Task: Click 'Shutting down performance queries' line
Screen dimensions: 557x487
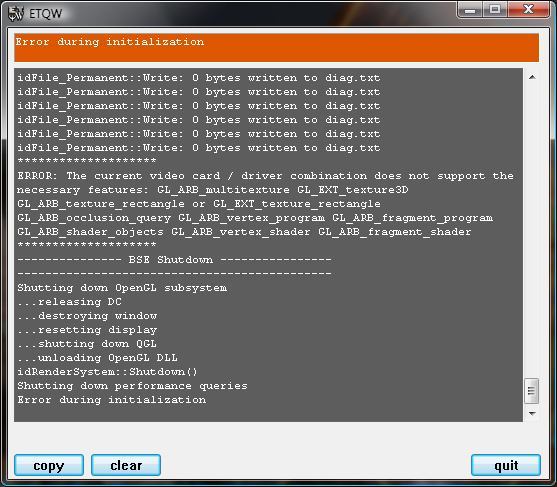Action: tap(132, 386)
